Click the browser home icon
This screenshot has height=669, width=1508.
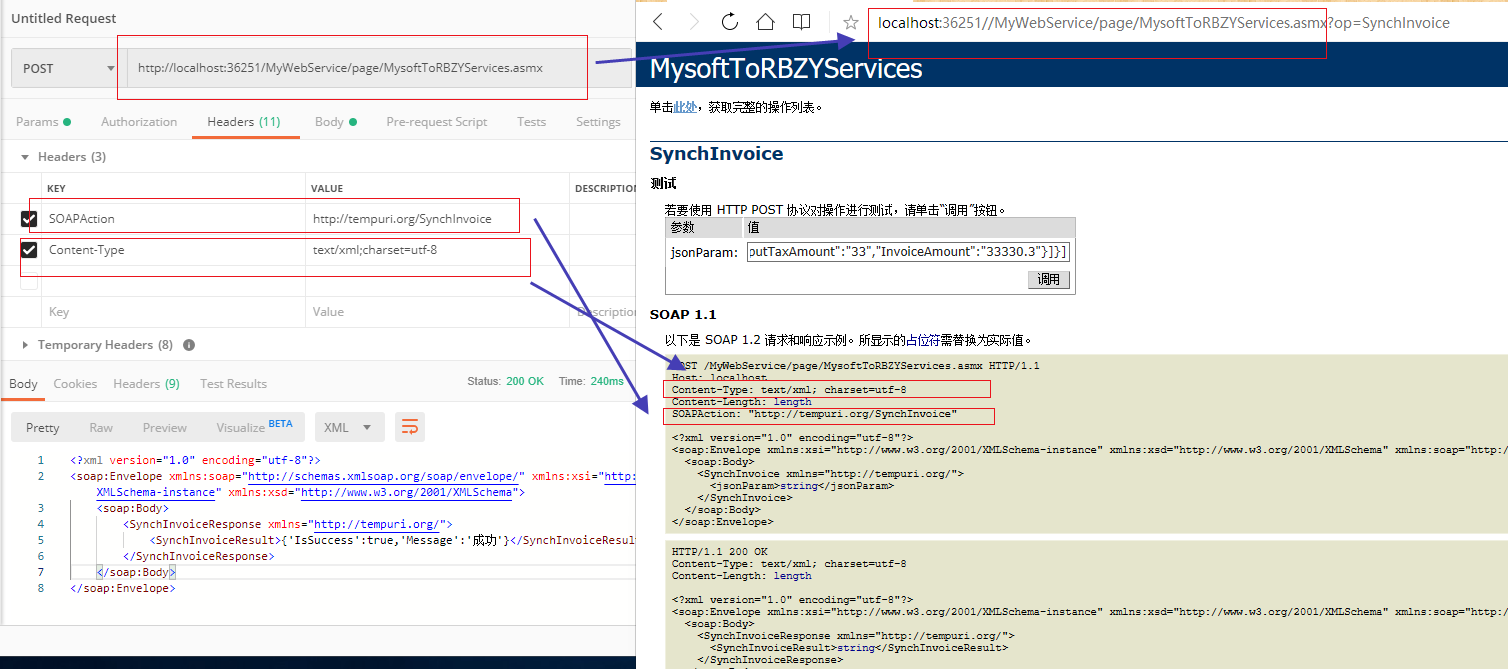pos(764,22)
